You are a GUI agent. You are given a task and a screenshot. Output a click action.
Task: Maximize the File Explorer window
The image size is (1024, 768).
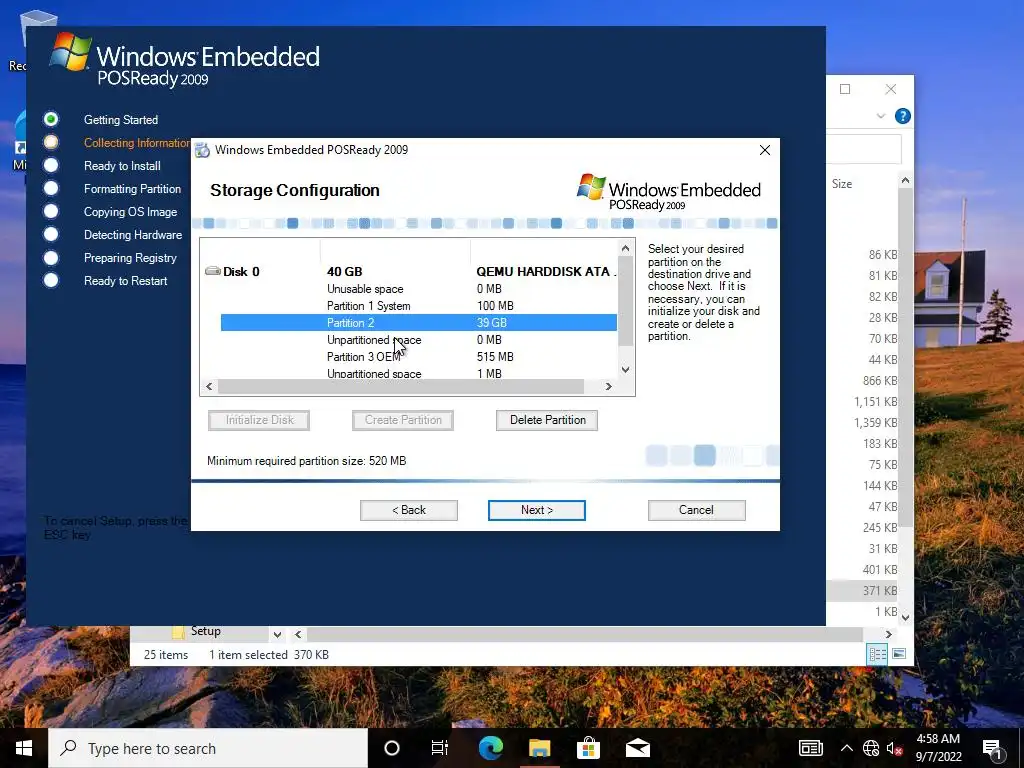(845, 89)
